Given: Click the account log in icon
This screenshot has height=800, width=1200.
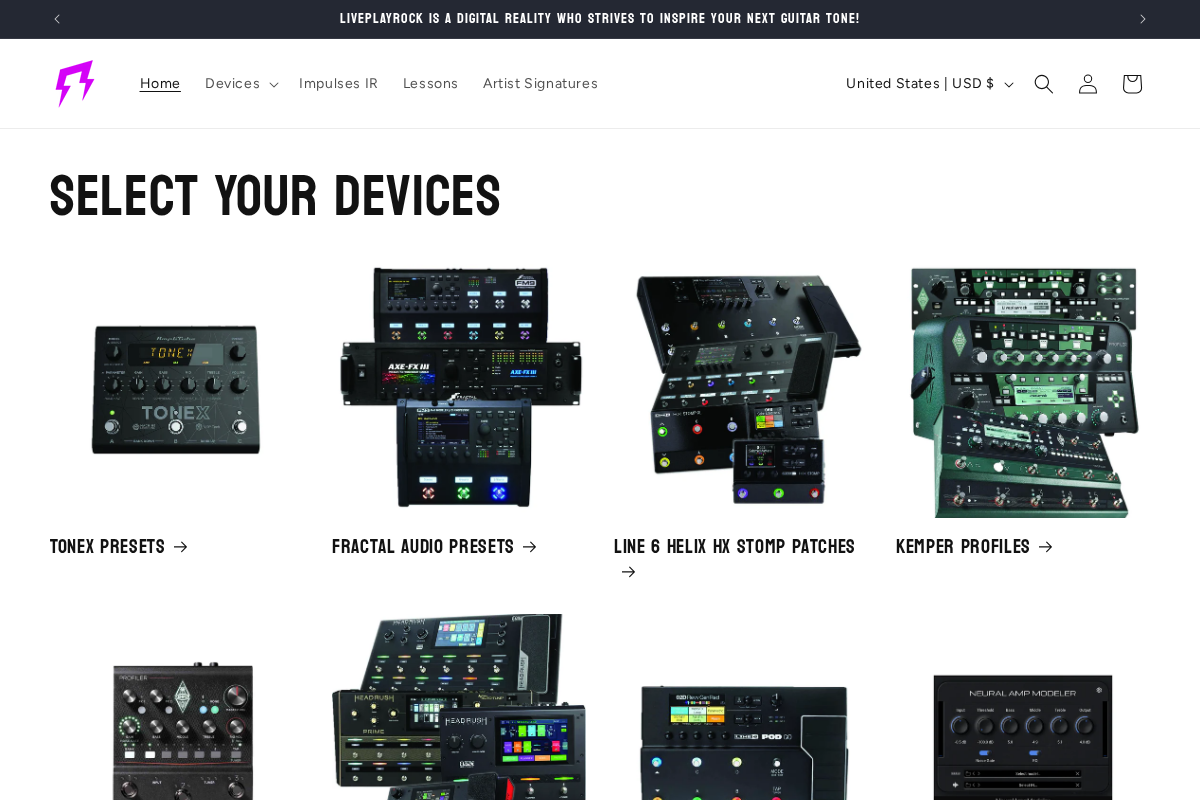Looking at the screenshot, I should pyautogui.click(x=1087, y=84).
